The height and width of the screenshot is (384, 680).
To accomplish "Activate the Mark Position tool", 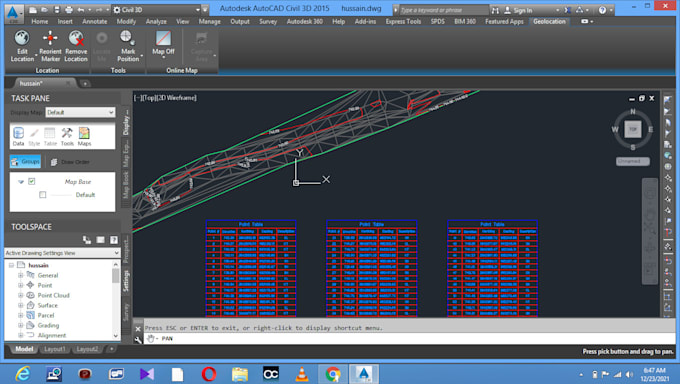I will pos(128,46).
